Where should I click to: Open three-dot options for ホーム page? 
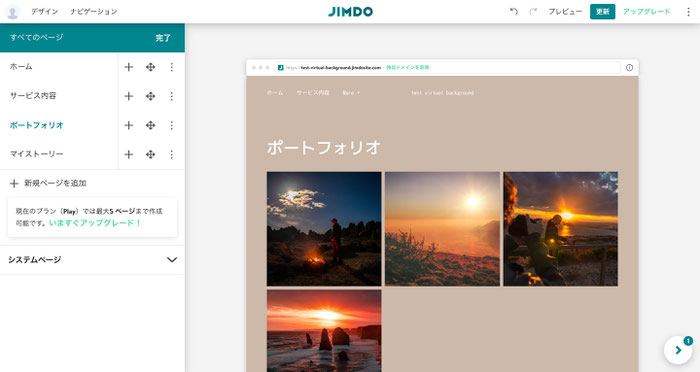pyautogui.click(x=171, y=67)
